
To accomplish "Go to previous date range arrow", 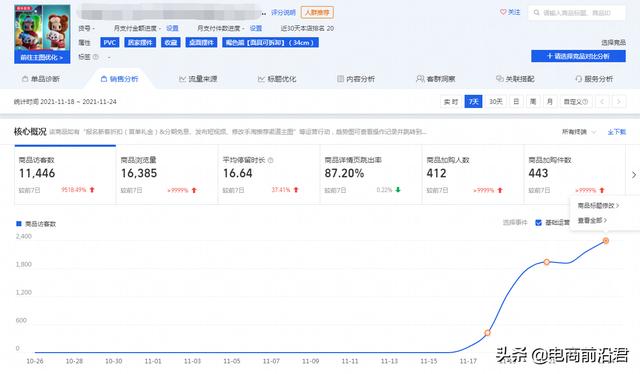I will click(602, 102).
